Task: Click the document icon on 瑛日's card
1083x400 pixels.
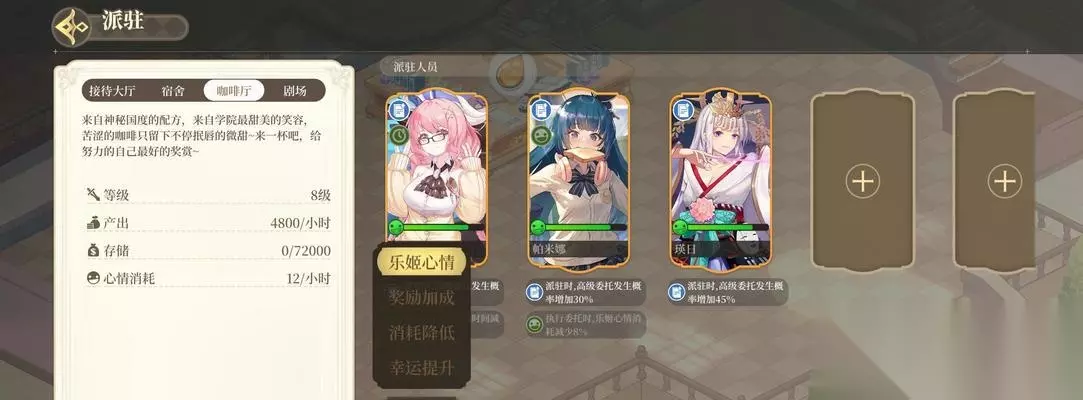Action: [683, 110]
